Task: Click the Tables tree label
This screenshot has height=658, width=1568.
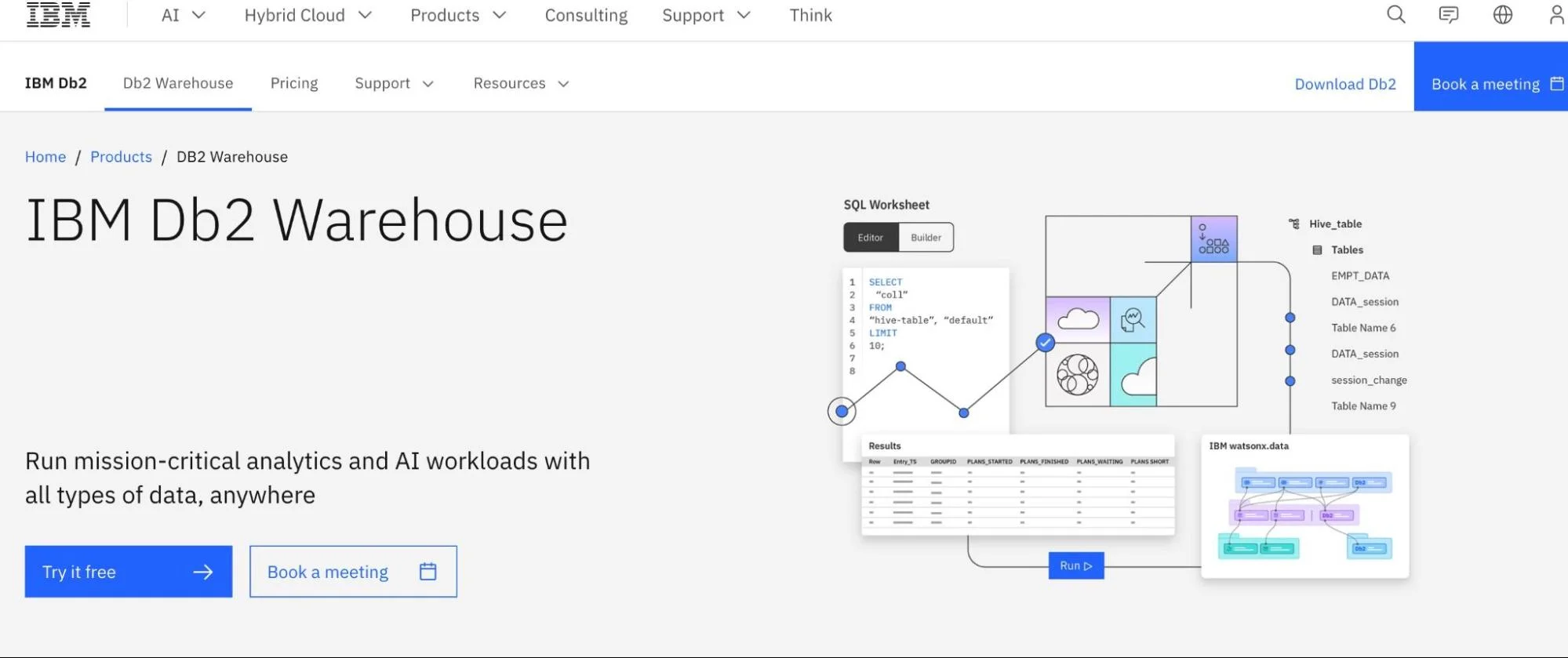Action: pyautogui.click(x=1347, y=250)
